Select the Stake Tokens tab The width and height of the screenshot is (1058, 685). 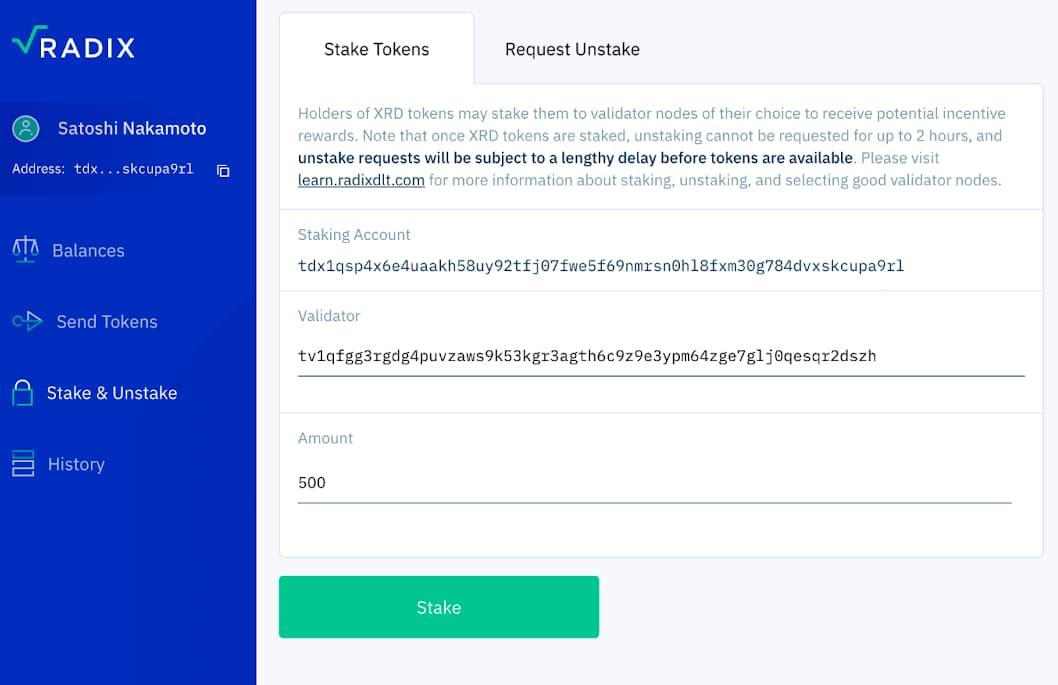pos(377,48)
